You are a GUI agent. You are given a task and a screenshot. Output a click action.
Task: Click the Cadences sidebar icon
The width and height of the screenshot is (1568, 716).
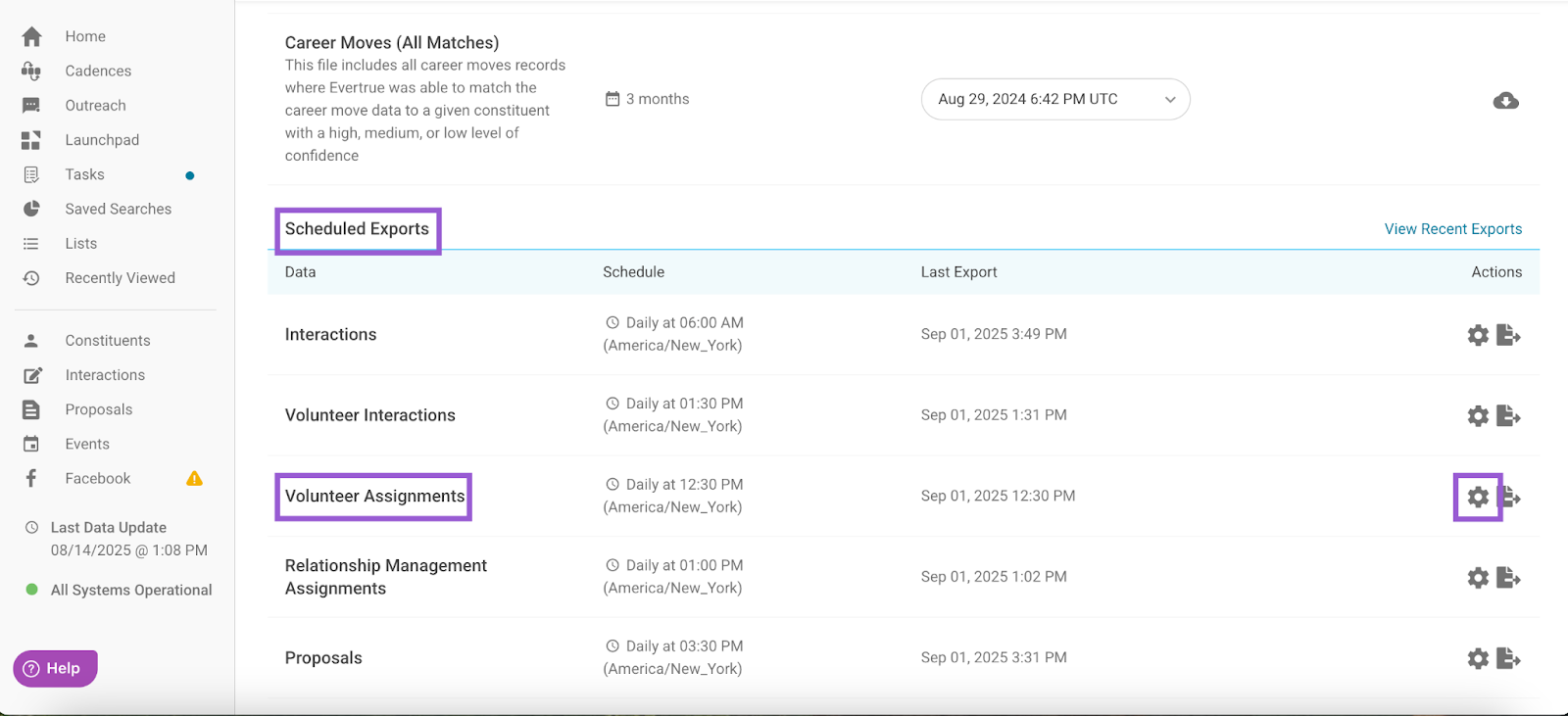pyautogui.click(x=31, y=71)
